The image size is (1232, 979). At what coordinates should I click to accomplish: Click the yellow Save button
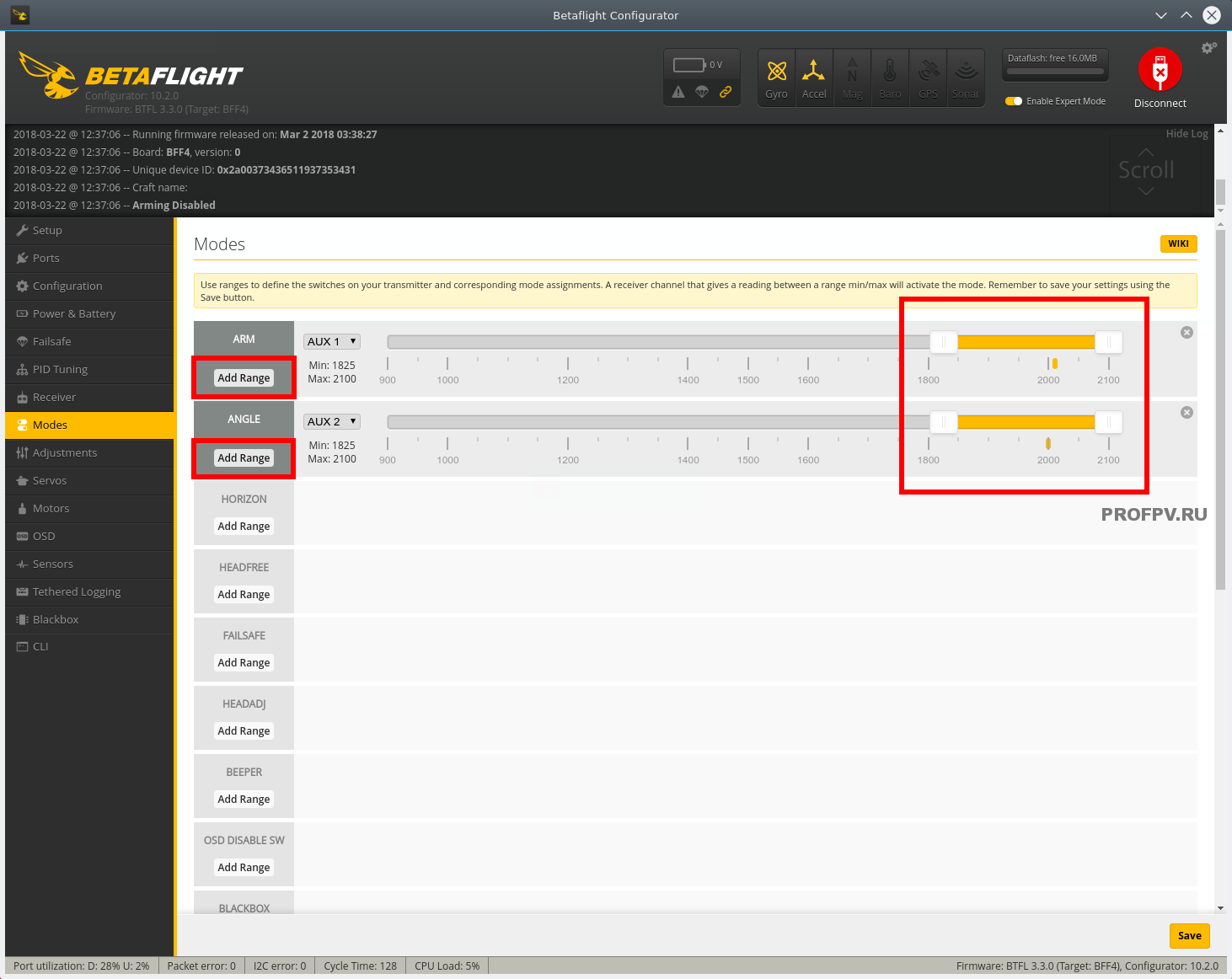click(x=1189, y=935)
